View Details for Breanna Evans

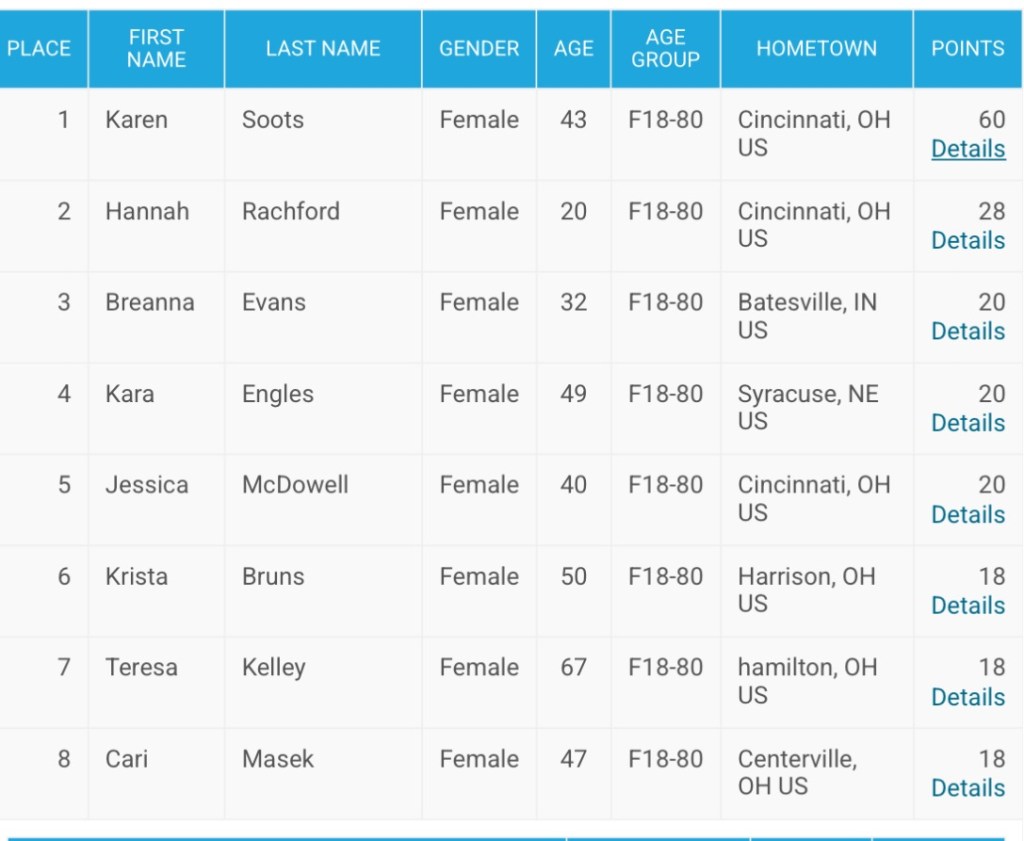pyautogui.click(x=967, y=331)
